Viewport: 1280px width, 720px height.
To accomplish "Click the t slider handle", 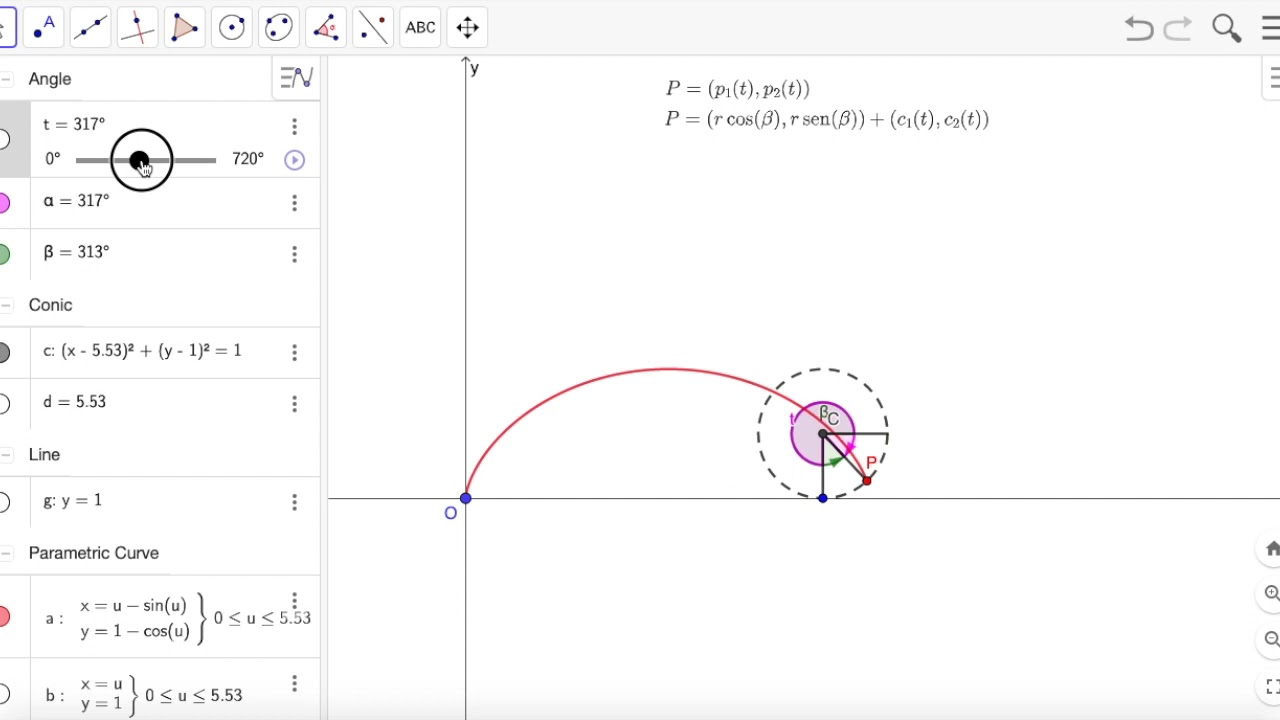I will click(x=139, y=160).
